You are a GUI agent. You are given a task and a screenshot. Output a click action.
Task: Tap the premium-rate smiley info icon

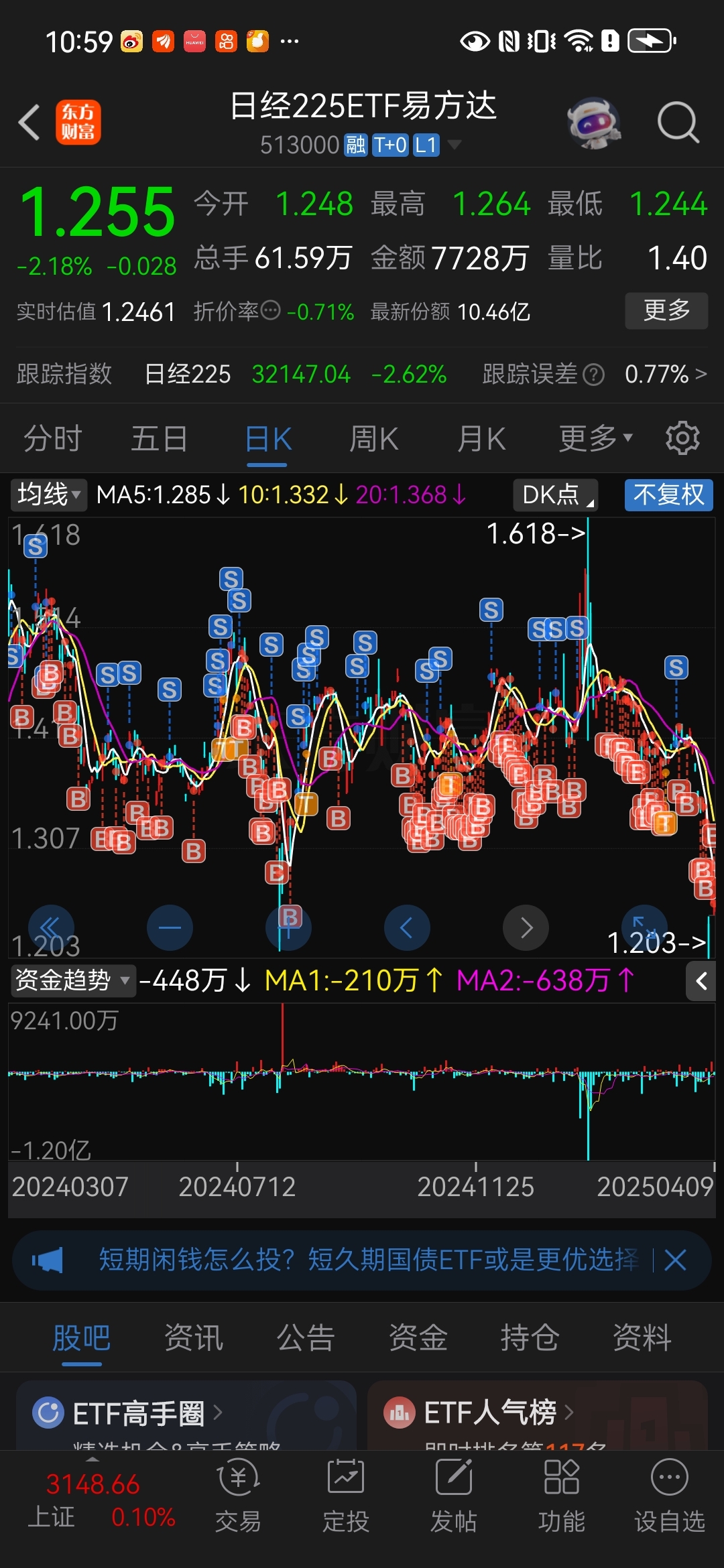(270, 311)
